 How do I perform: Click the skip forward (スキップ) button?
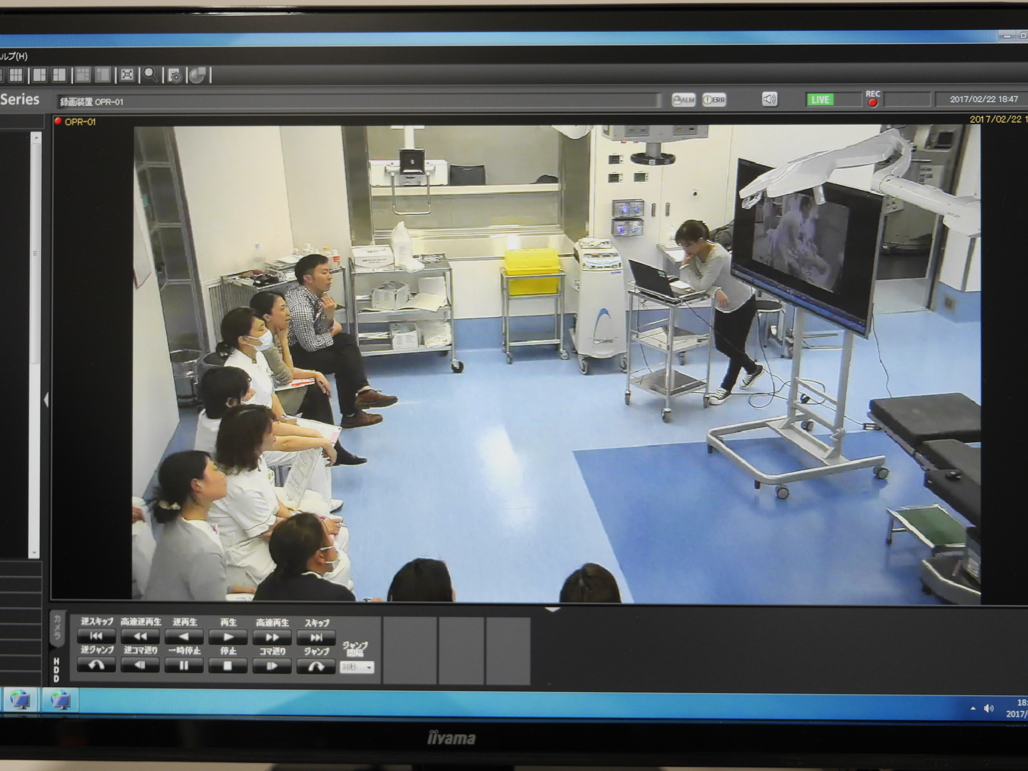(x=316, y=637)
